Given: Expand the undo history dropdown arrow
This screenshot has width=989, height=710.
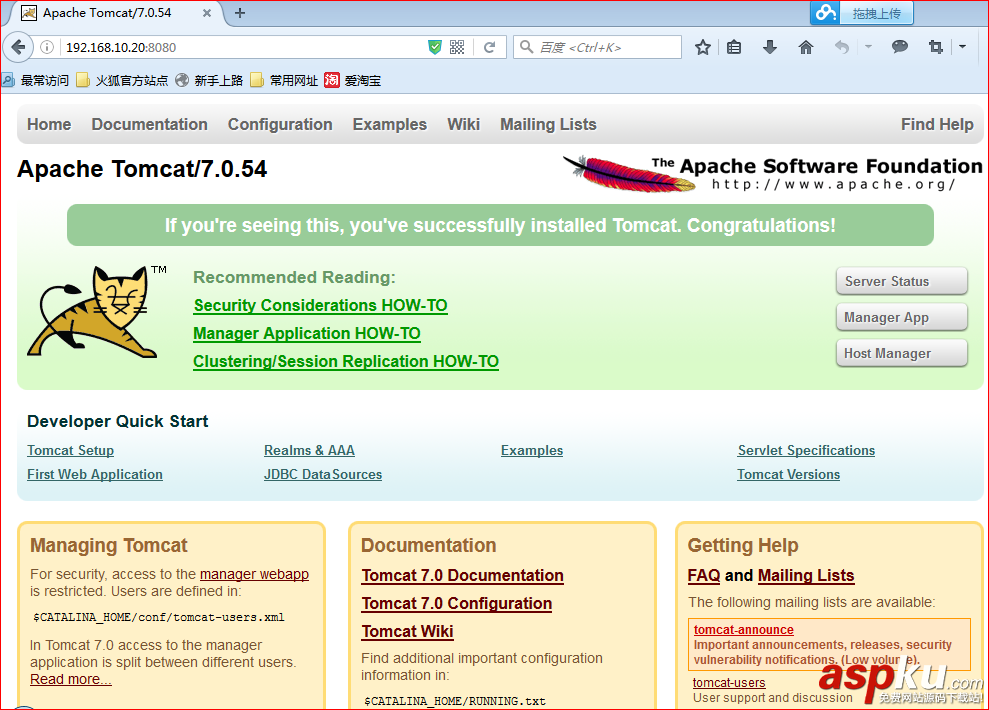Looking at the screenshot, I should pos(868,47).
